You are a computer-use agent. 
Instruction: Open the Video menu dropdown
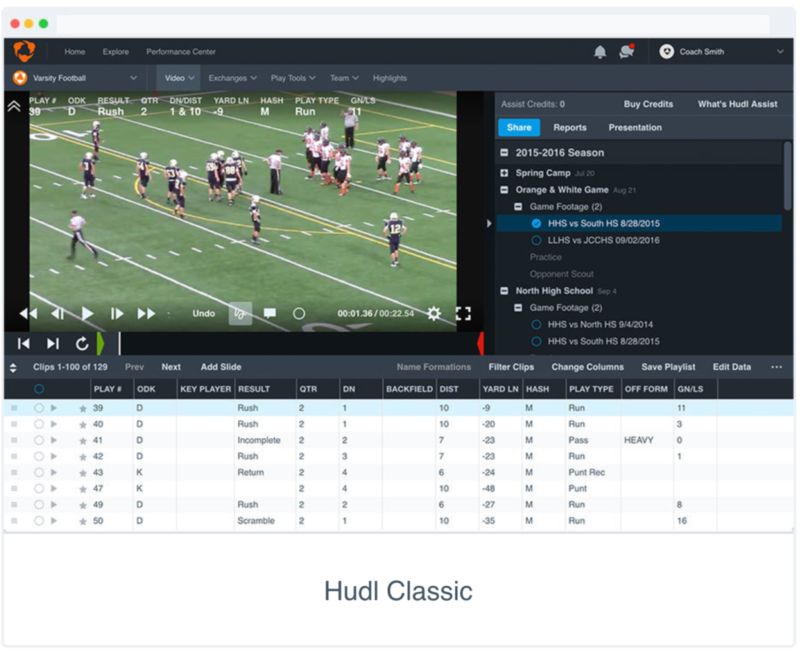(x=179, y=78)
